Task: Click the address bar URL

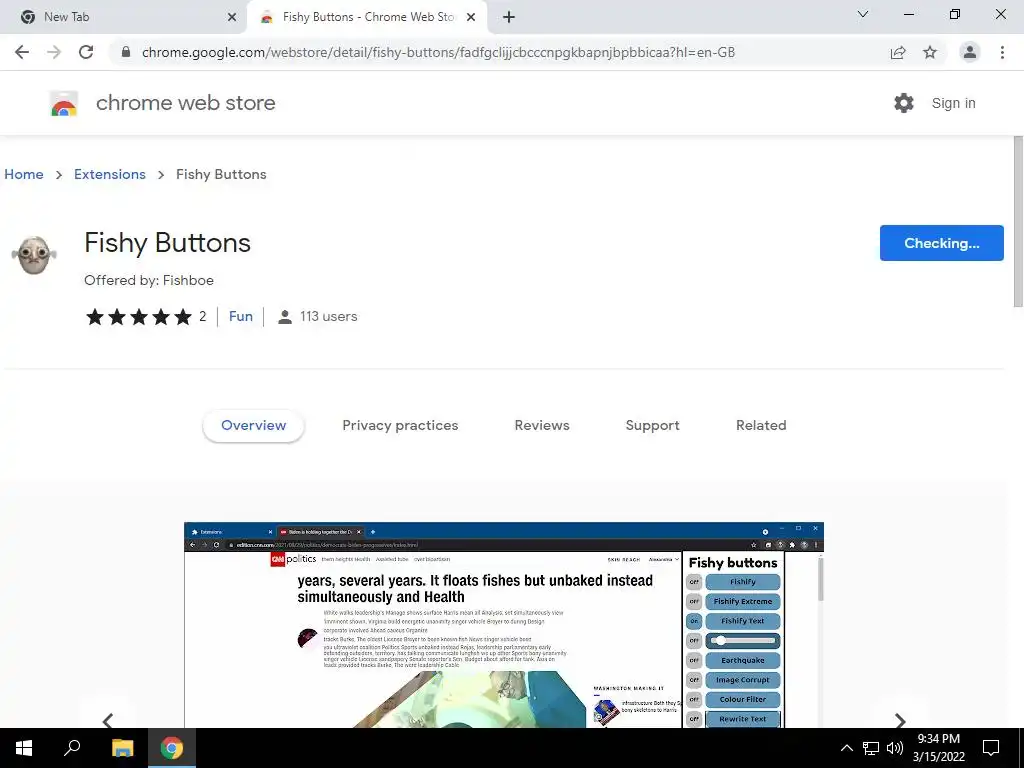Action: pyautogui.click(x=438, y=52)
